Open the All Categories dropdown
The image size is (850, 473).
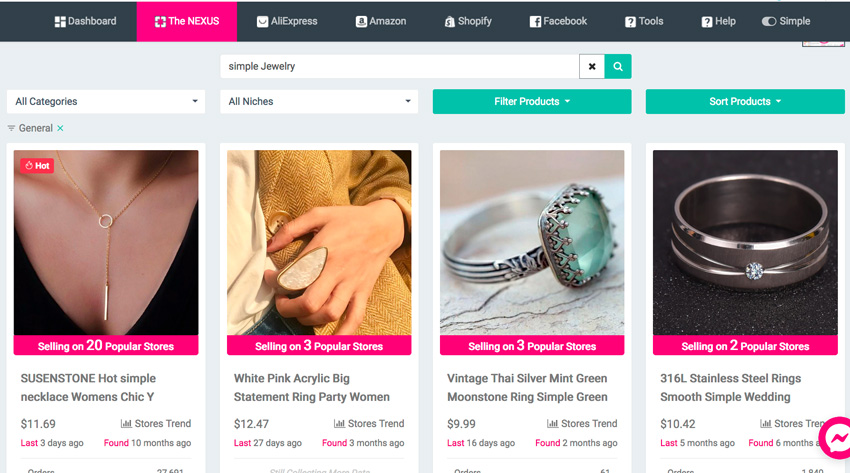click(x=105, y=101)
